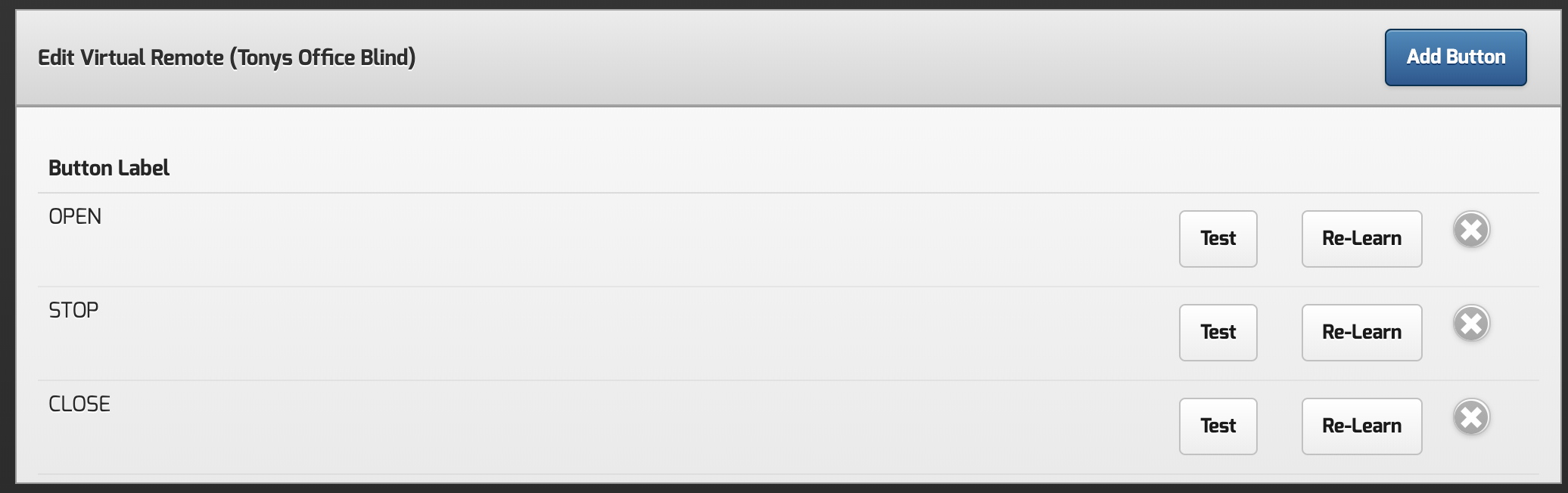Select the OPEN label text

pyautogui.click(x=75, y=217)
